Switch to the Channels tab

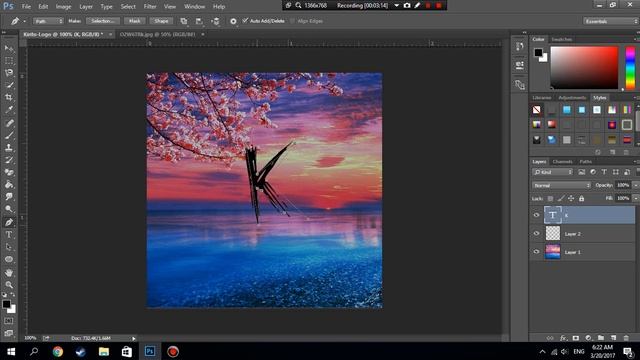coord(562,162)
